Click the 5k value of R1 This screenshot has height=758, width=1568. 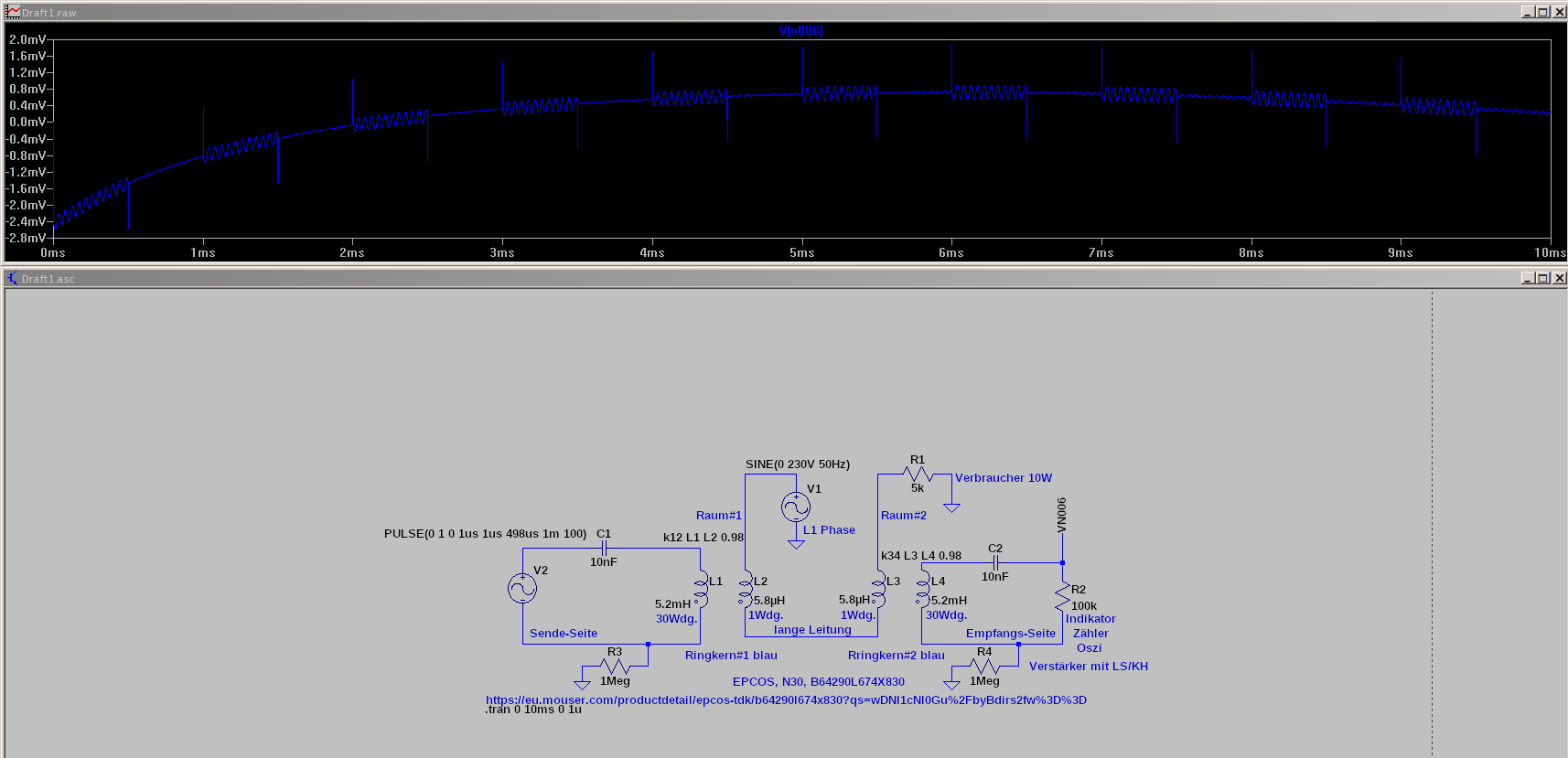point(918,487)
